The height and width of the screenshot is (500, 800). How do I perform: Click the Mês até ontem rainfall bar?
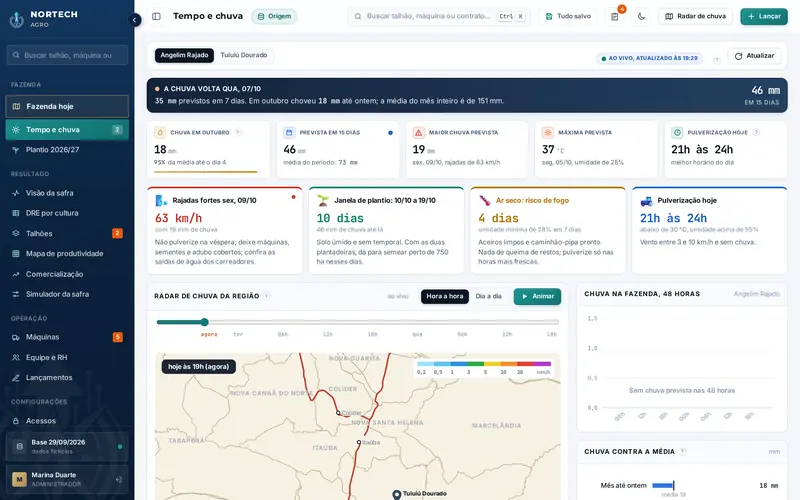pyautogui.click(x=663, y=485)
